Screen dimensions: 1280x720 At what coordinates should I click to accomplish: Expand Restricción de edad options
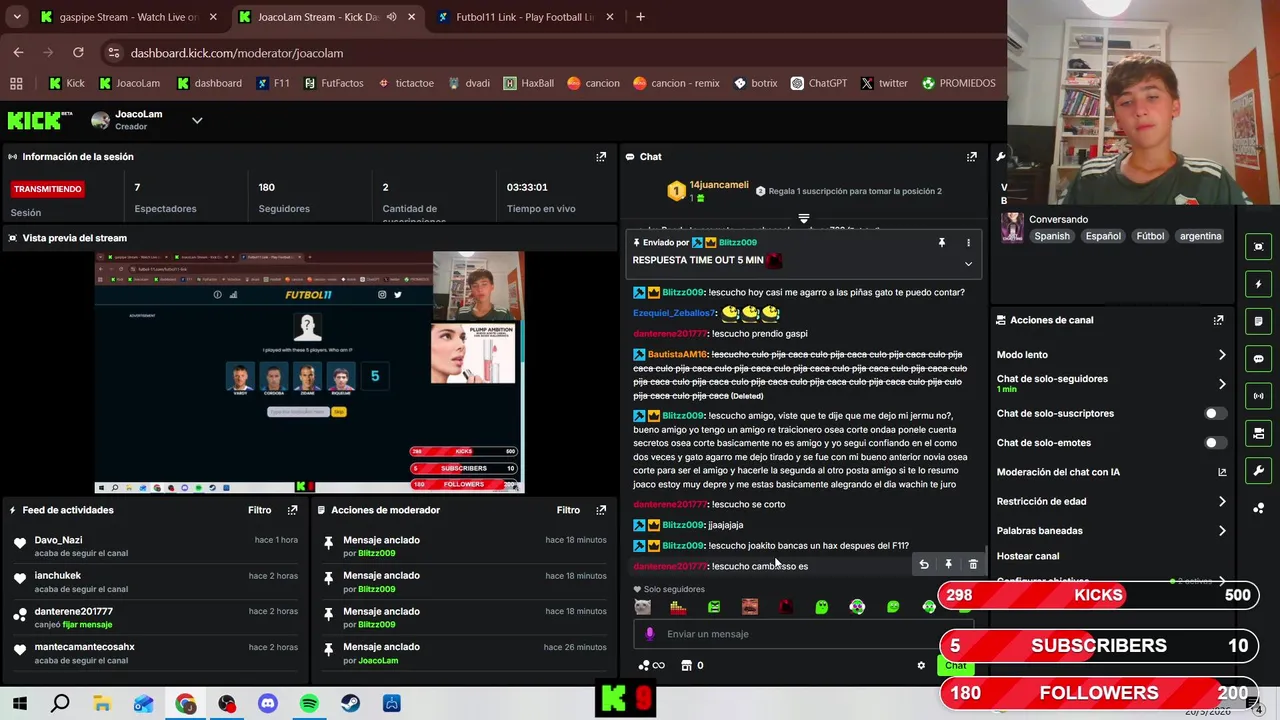1221,502
